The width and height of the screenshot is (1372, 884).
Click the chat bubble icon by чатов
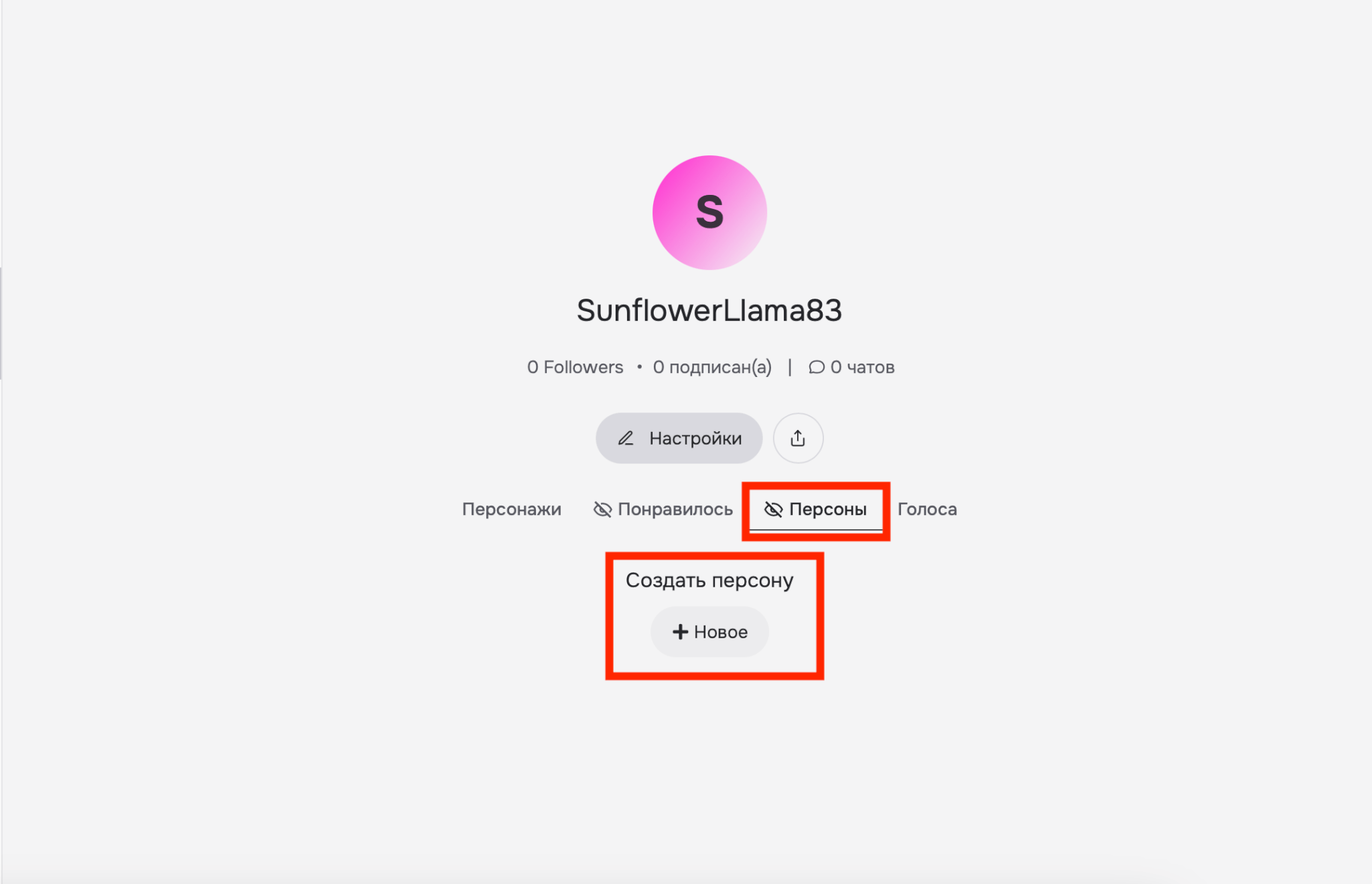click(x=816, y=367)
